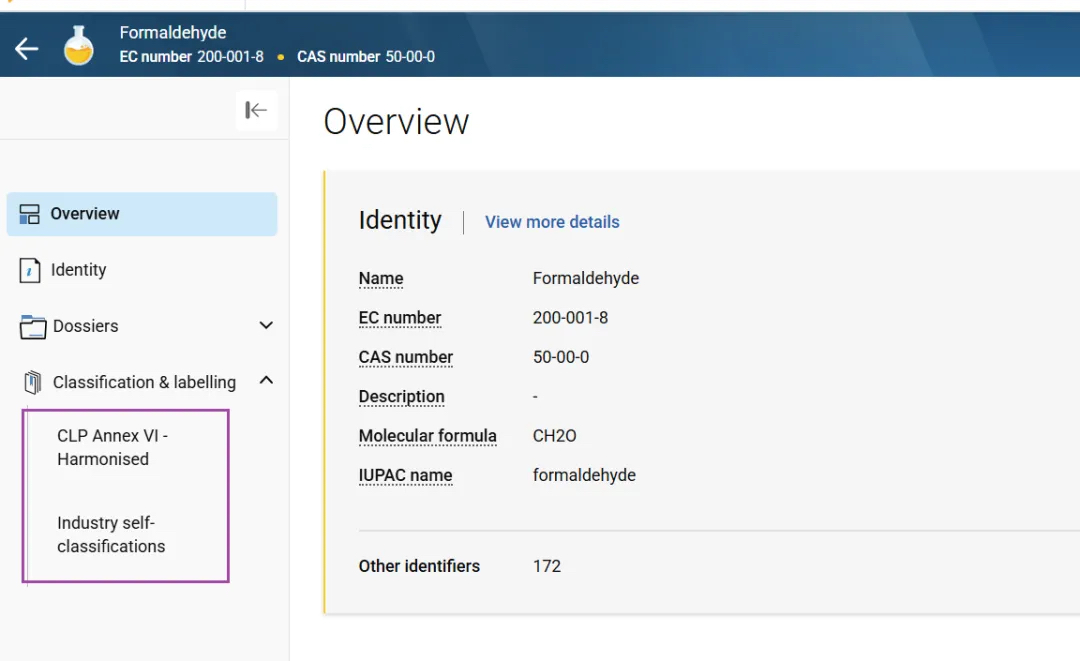Select Overview in the side menu
The width and height of the screenshot is (1080, 661).
tap(142, 214)
